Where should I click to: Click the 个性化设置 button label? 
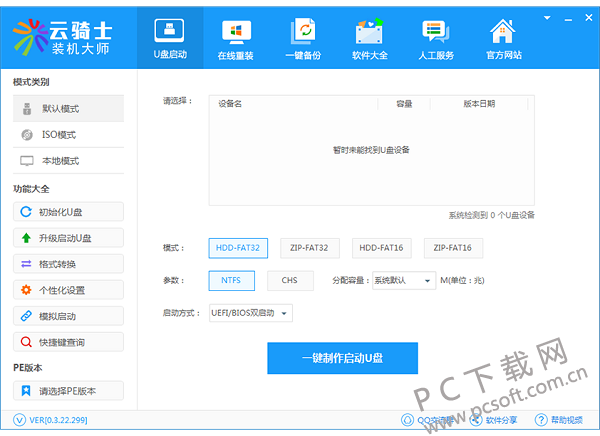tap(62, 290)
